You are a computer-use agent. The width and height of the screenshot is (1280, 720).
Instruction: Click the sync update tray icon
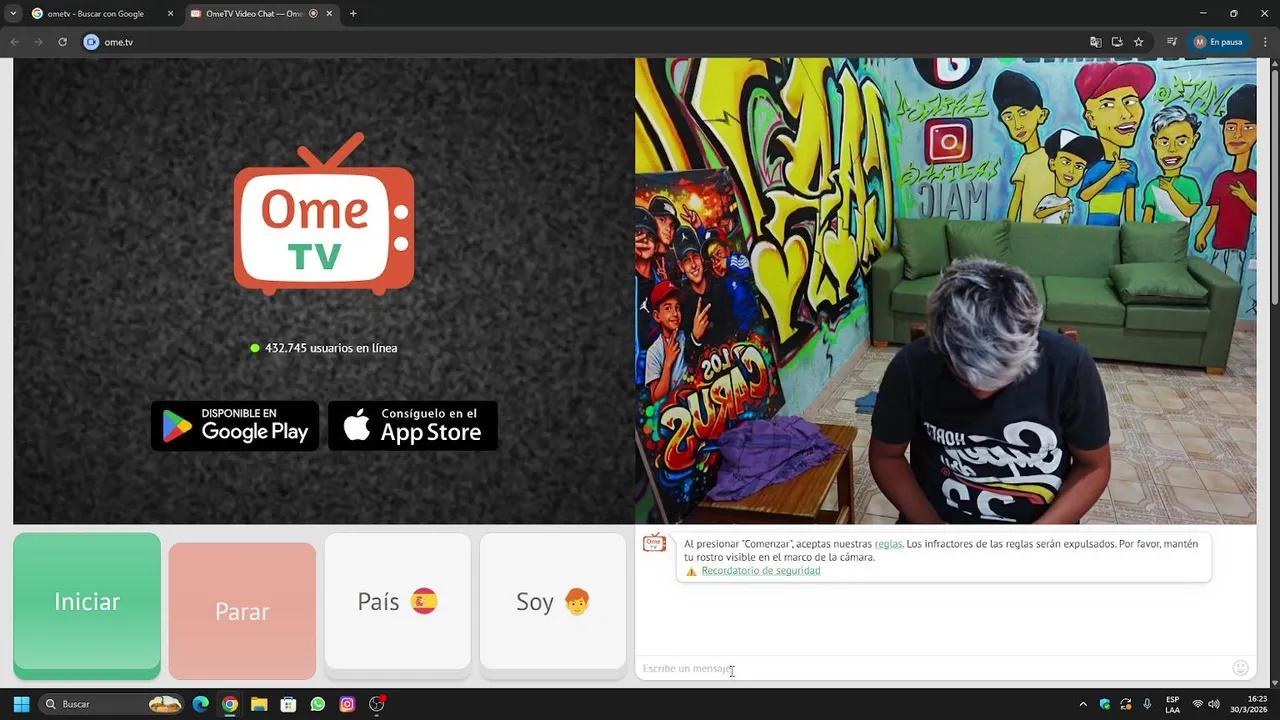pos(1126,704)
